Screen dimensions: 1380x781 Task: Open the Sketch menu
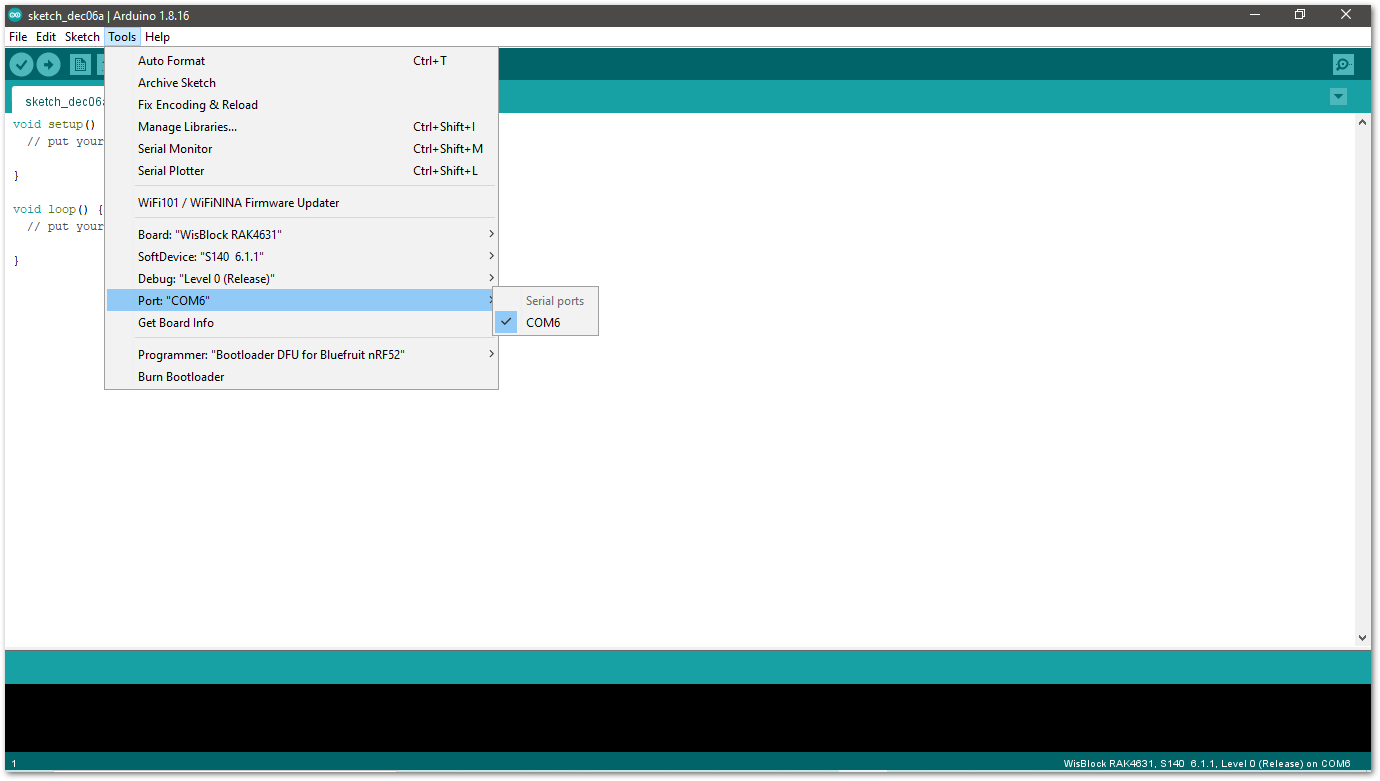(x=82, y=37)
